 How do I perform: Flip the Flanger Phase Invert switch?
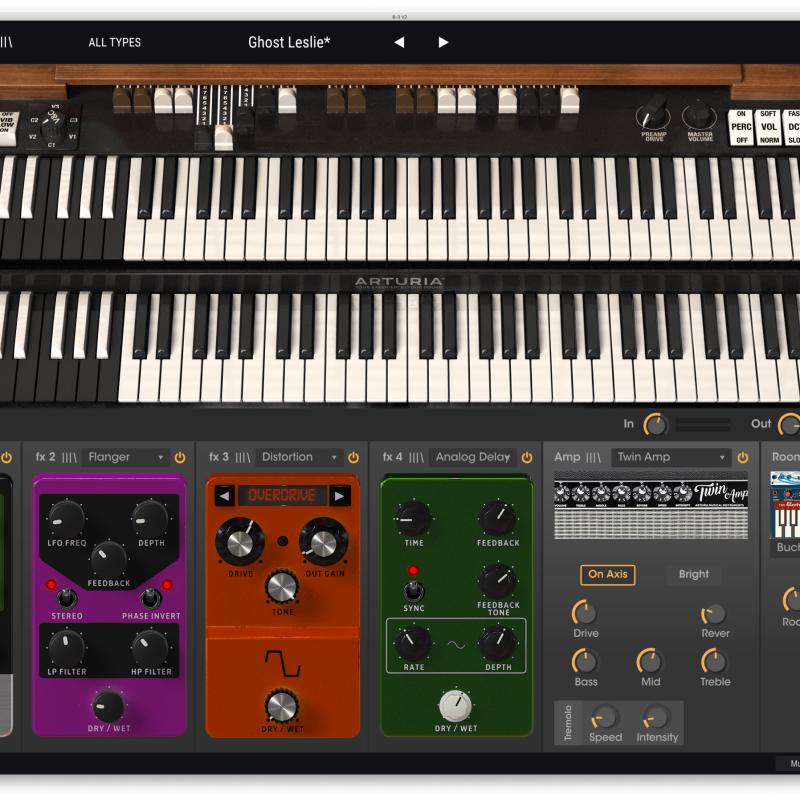151,597
